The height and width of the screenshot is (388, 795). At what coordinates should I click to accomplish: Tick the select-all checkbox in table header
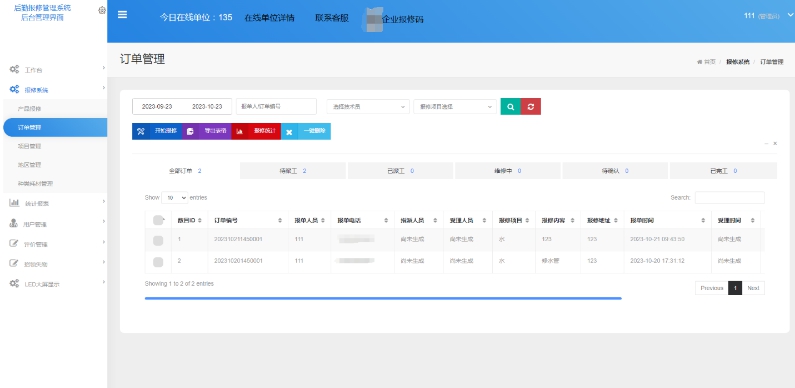(x=158, y=220)
